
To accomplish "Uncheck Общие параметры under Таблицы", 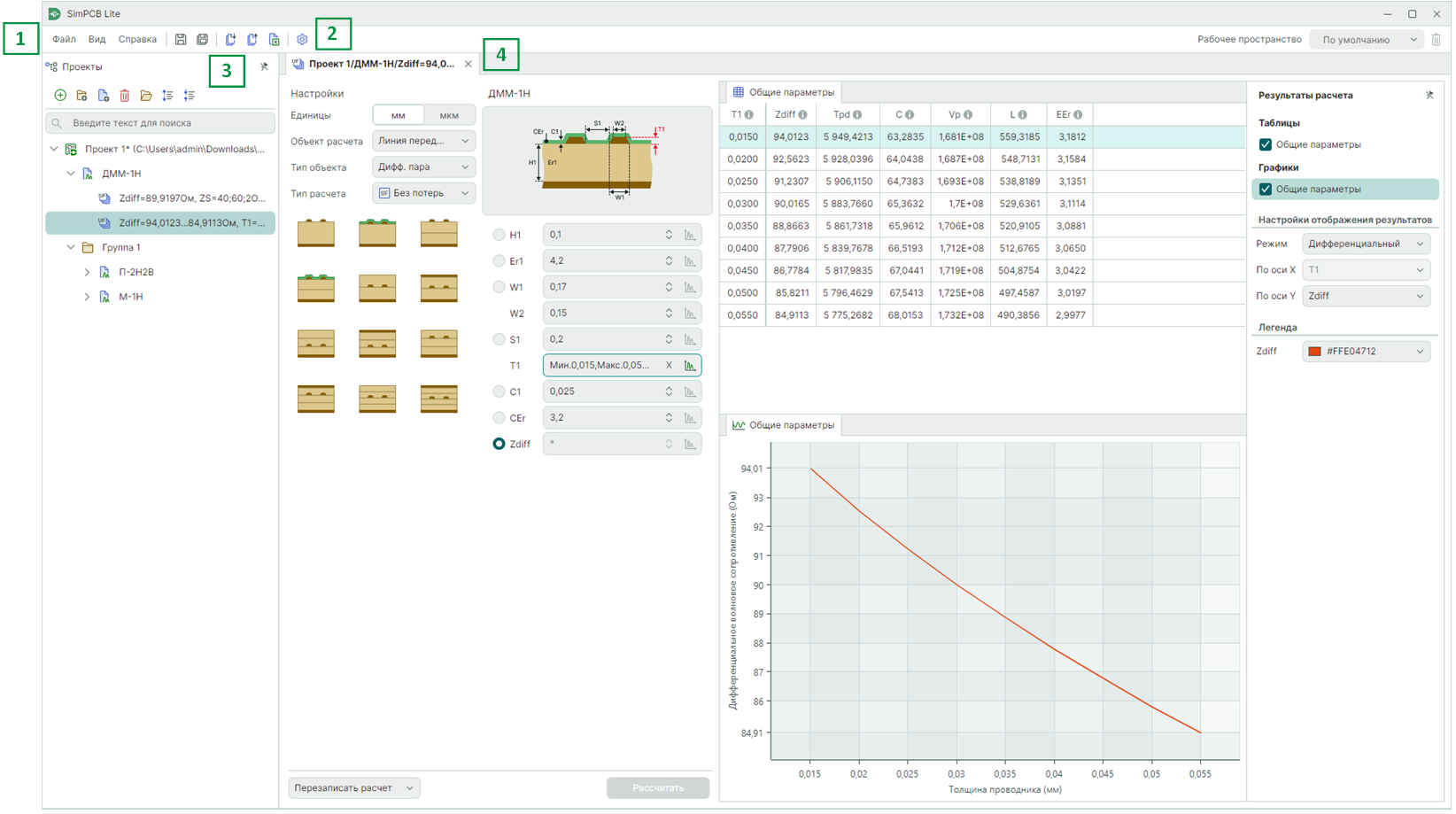I will pos(1266,145).
